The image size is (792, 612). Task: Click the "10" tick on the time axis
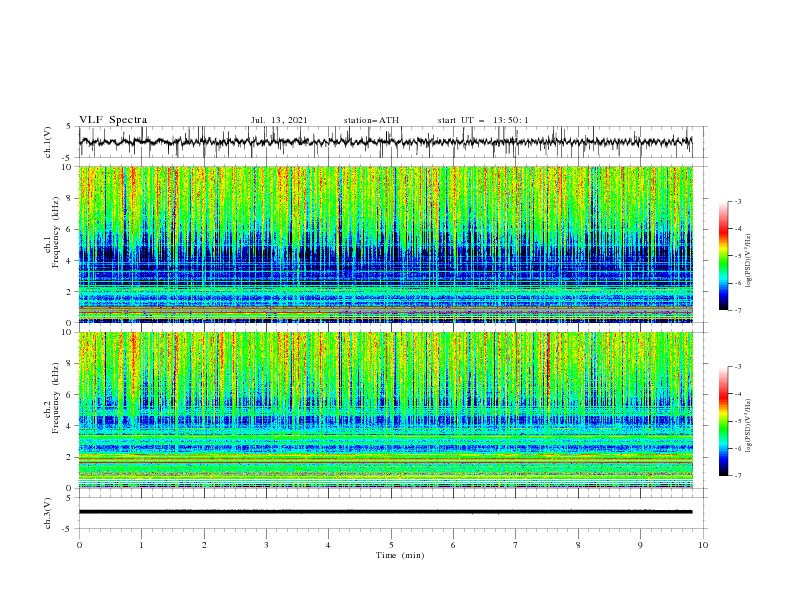tap(703, 545)
